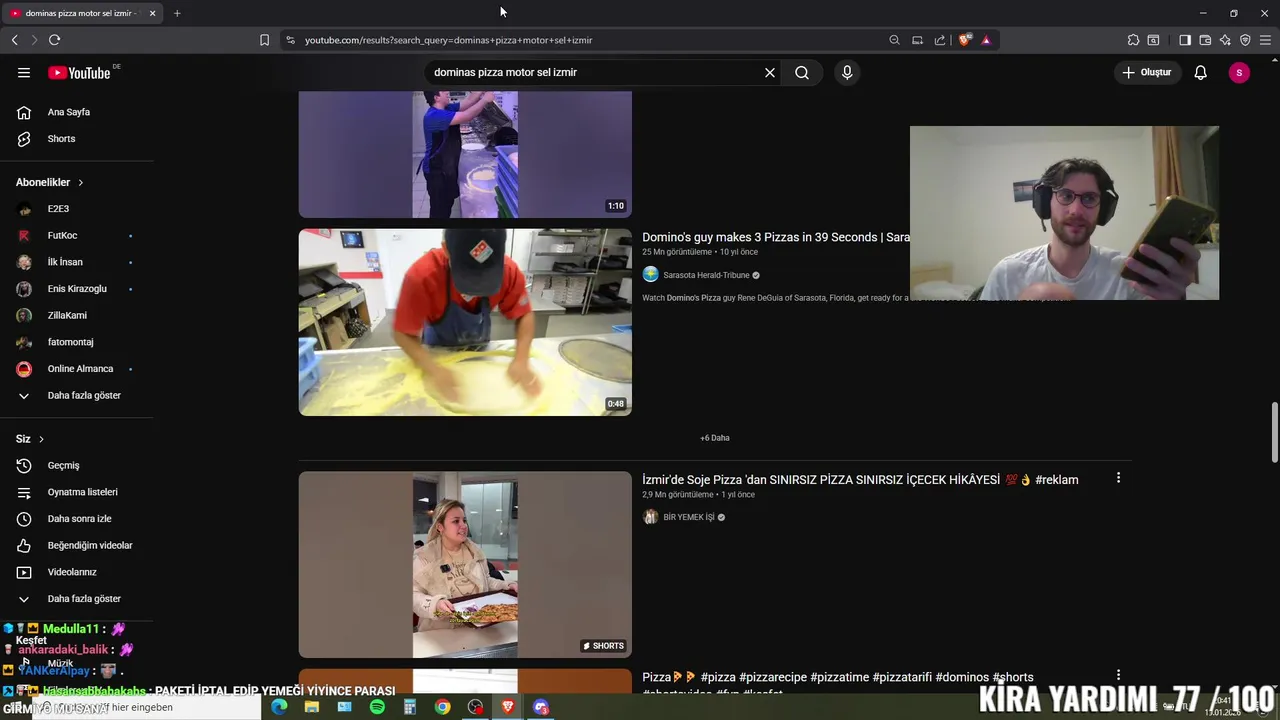The height and width of the screenshot is (720, 1280).
Task: Open Microsoft Edge from taskbar
Action: (279, 707)
